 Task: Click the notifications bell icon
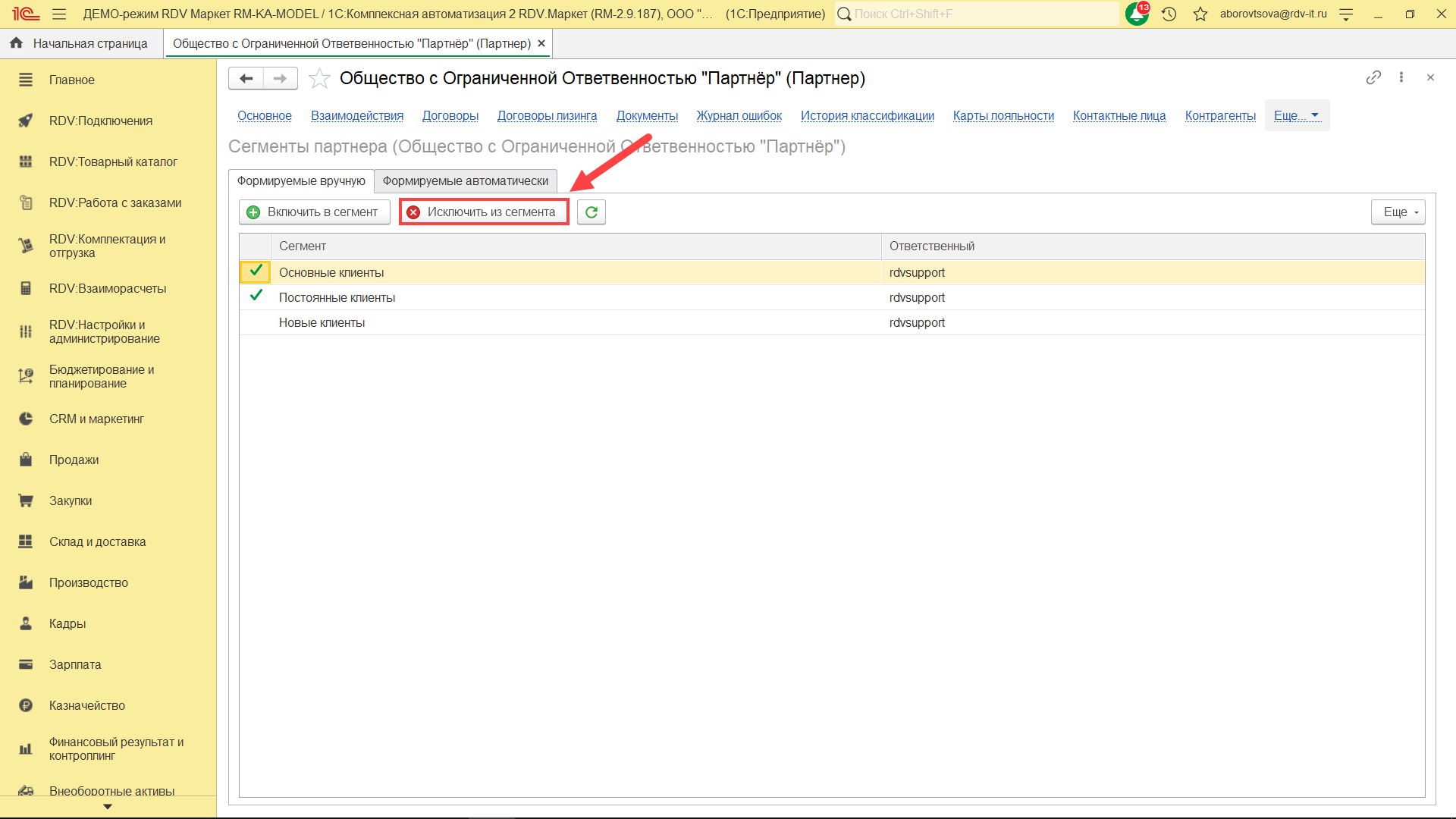tap(1136, 14)
